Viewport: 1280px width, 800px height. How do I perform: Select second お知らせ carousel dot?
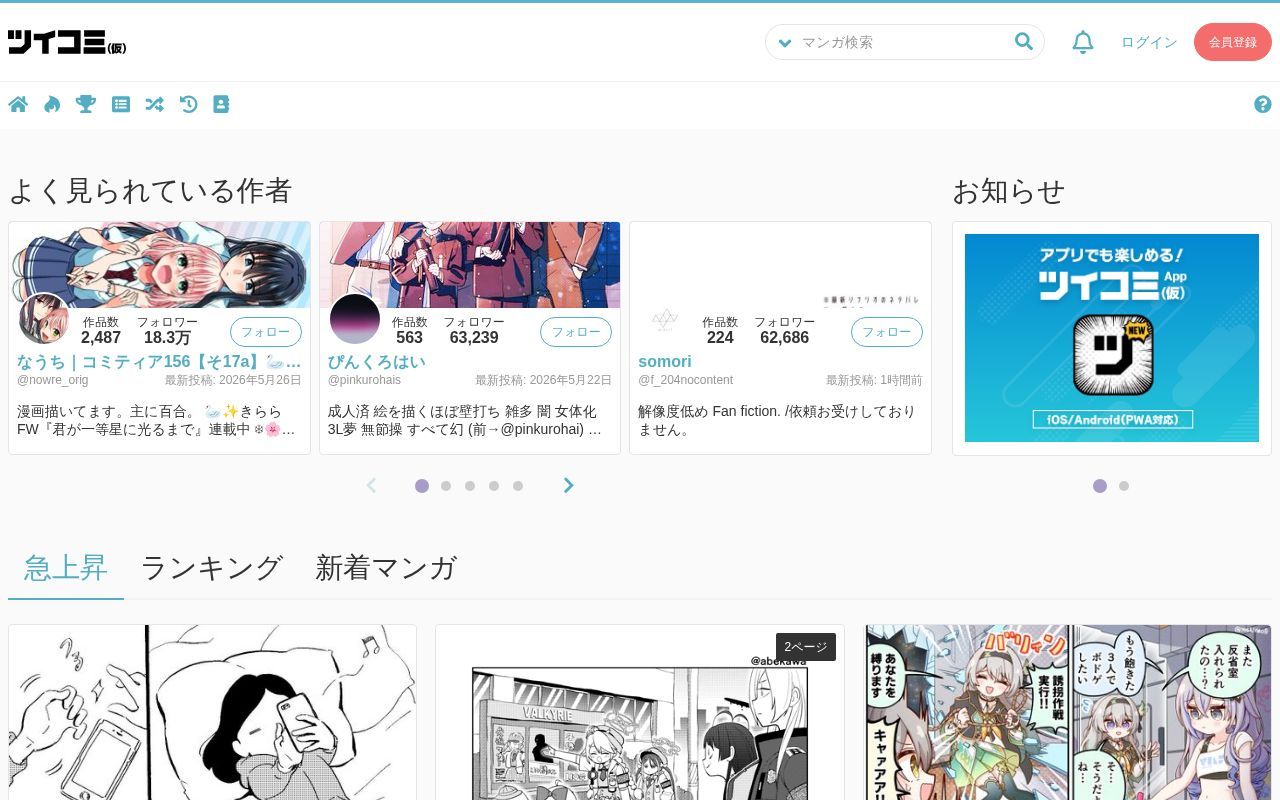pos(1124,486)
